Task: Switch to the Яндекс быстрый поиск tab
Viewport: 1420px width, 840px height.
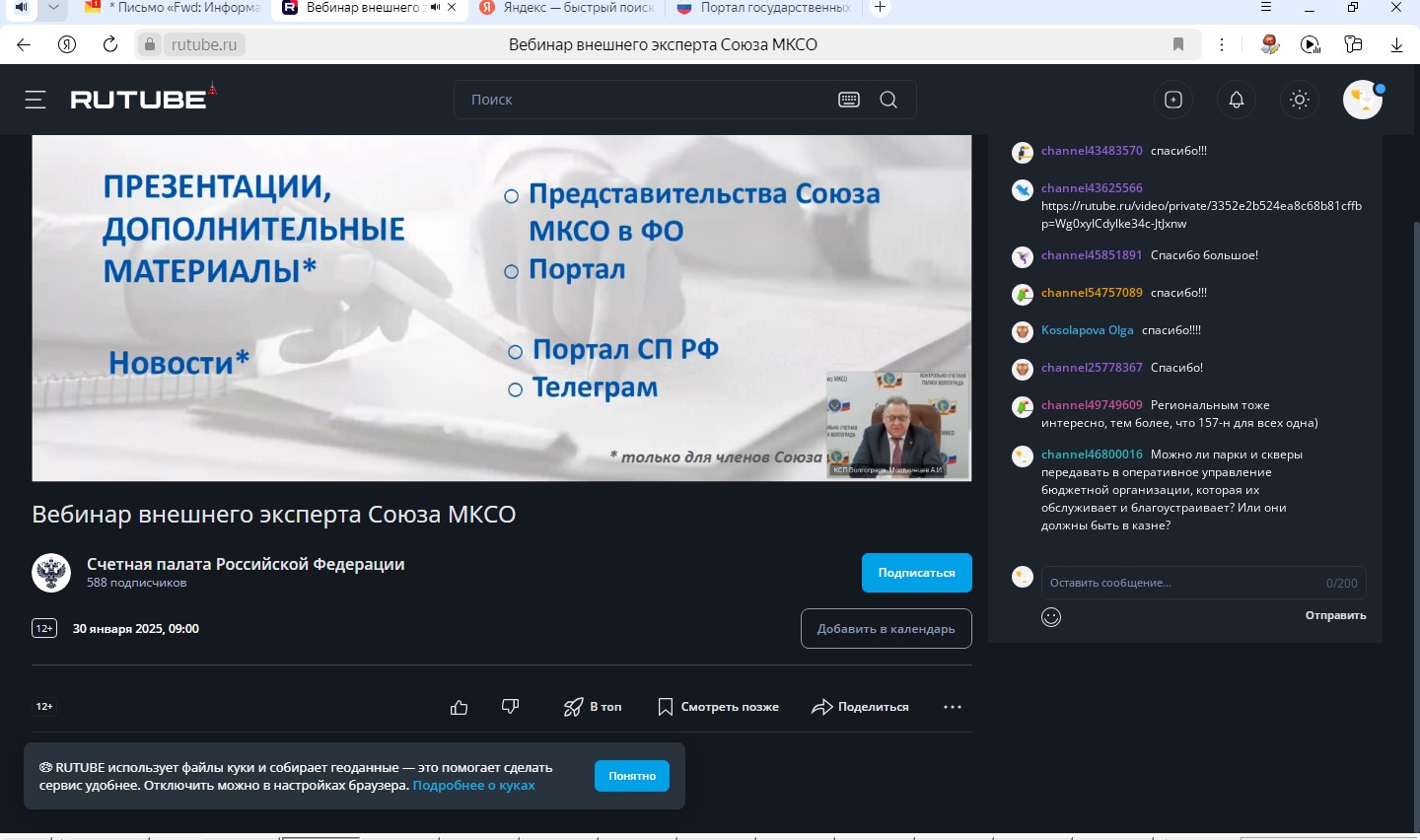Action: (x=567, y=8)
